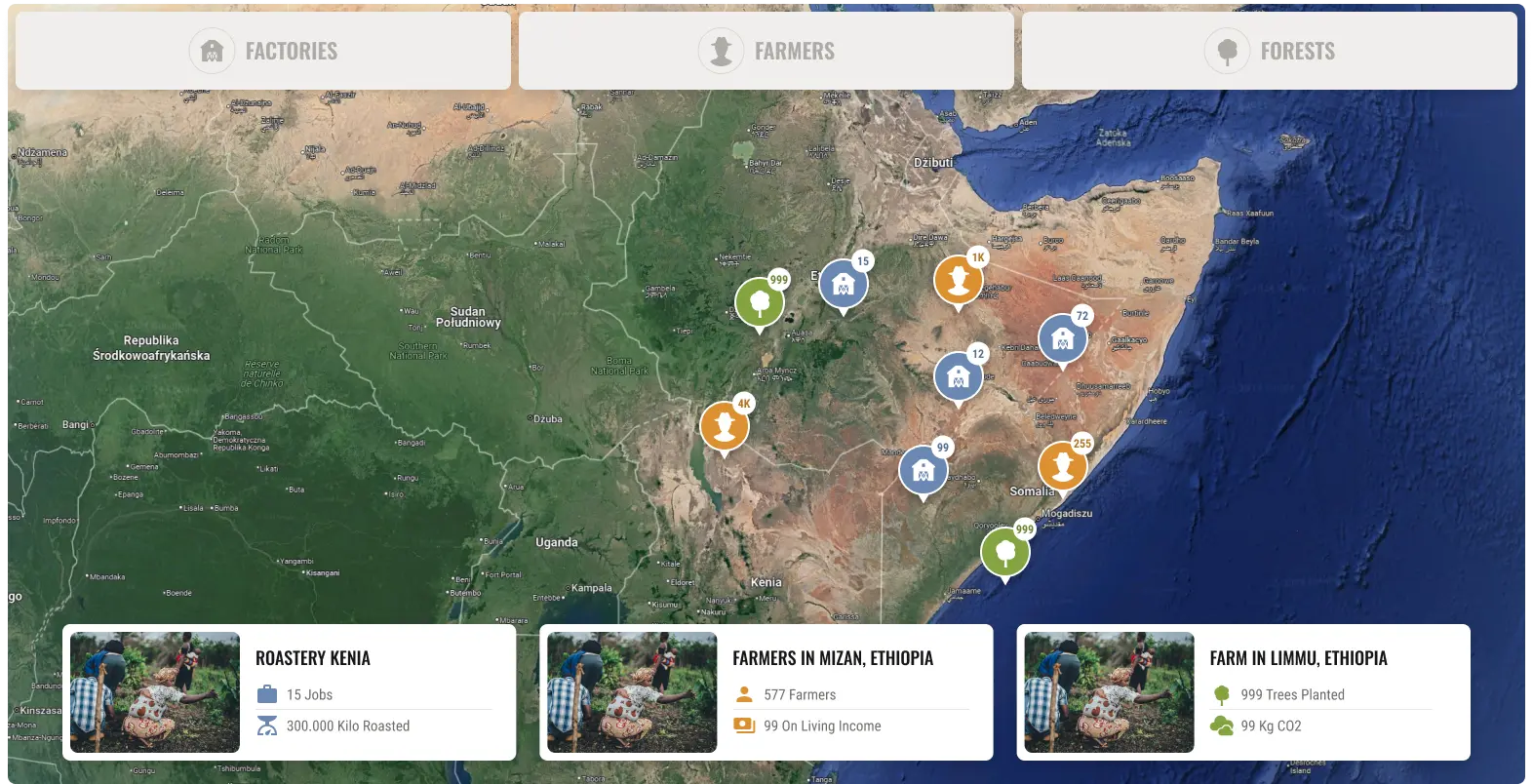The height and width of the screenshot is (784, 1533).
Task: Switch to the Farmers filter tab
Action: coord(766,51)
